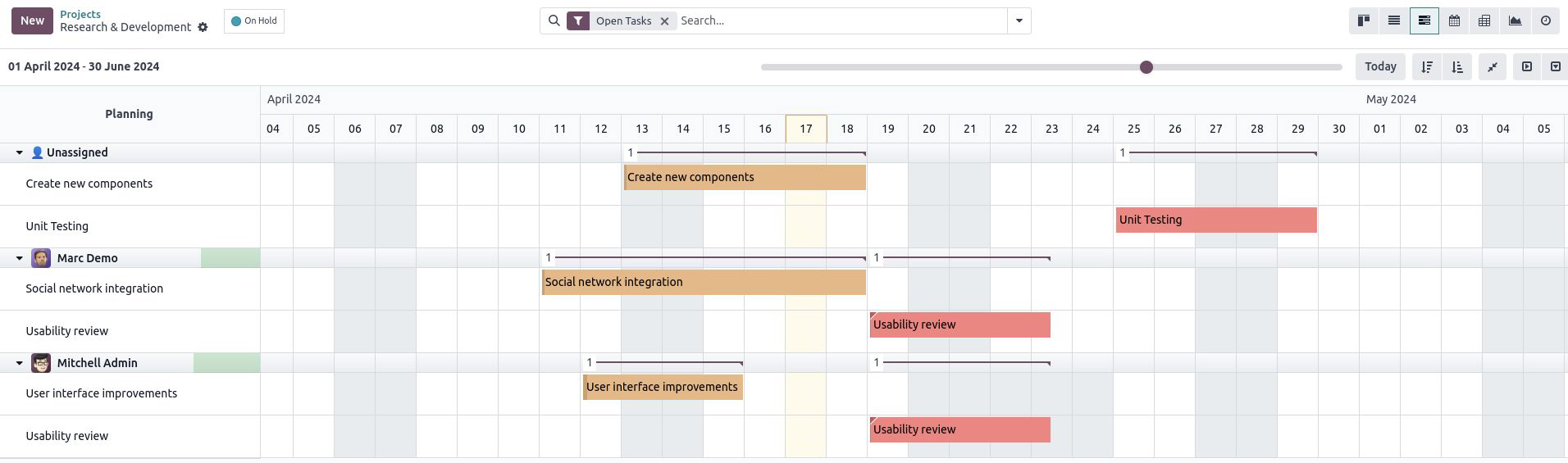Open the Unit Testing task bar
The image size is (1568, 463).
(x=1216, y=220)
